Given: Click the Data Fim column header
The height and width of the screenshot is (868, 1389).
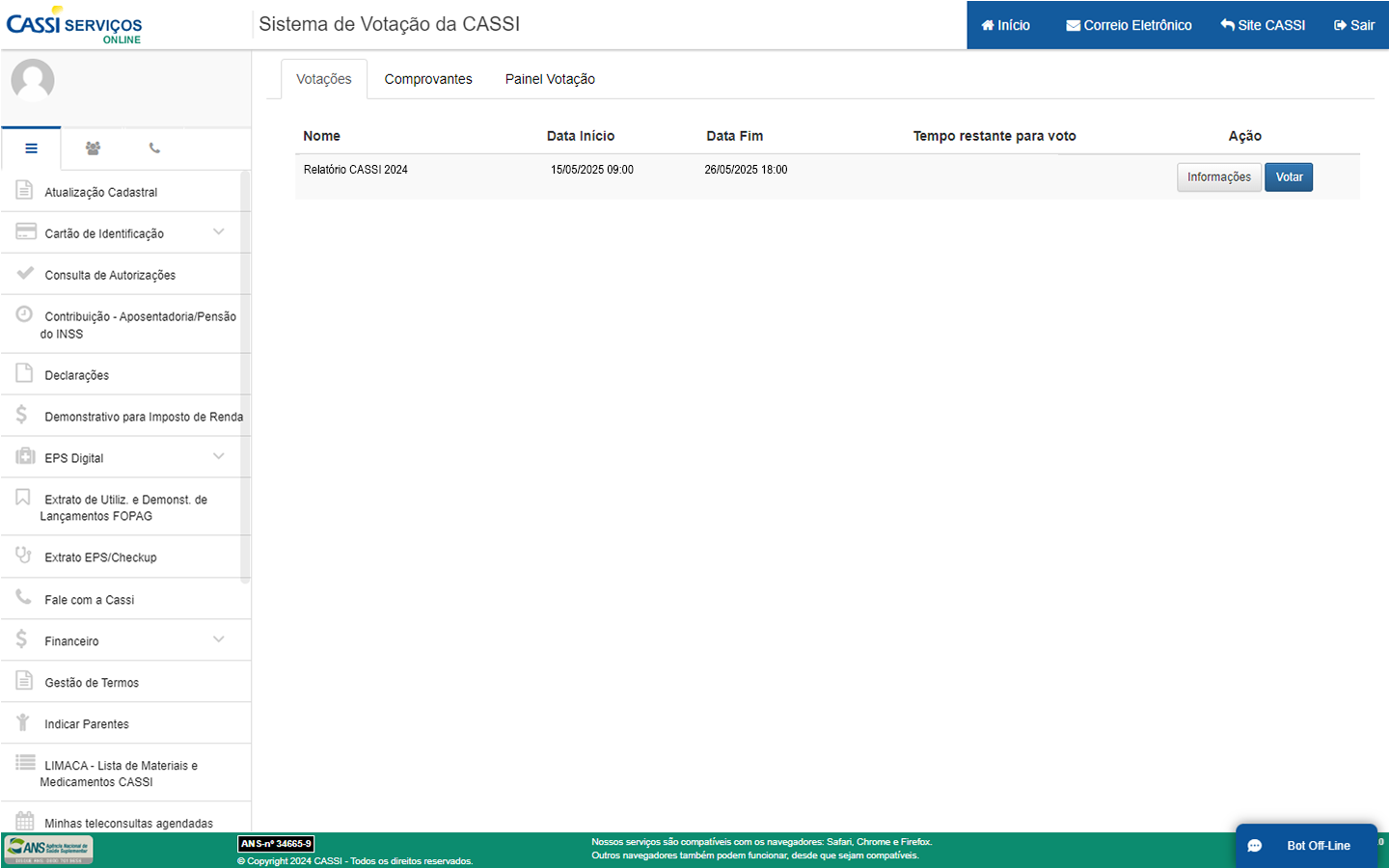Looking at the screenshot, I should tap(735, 136).
